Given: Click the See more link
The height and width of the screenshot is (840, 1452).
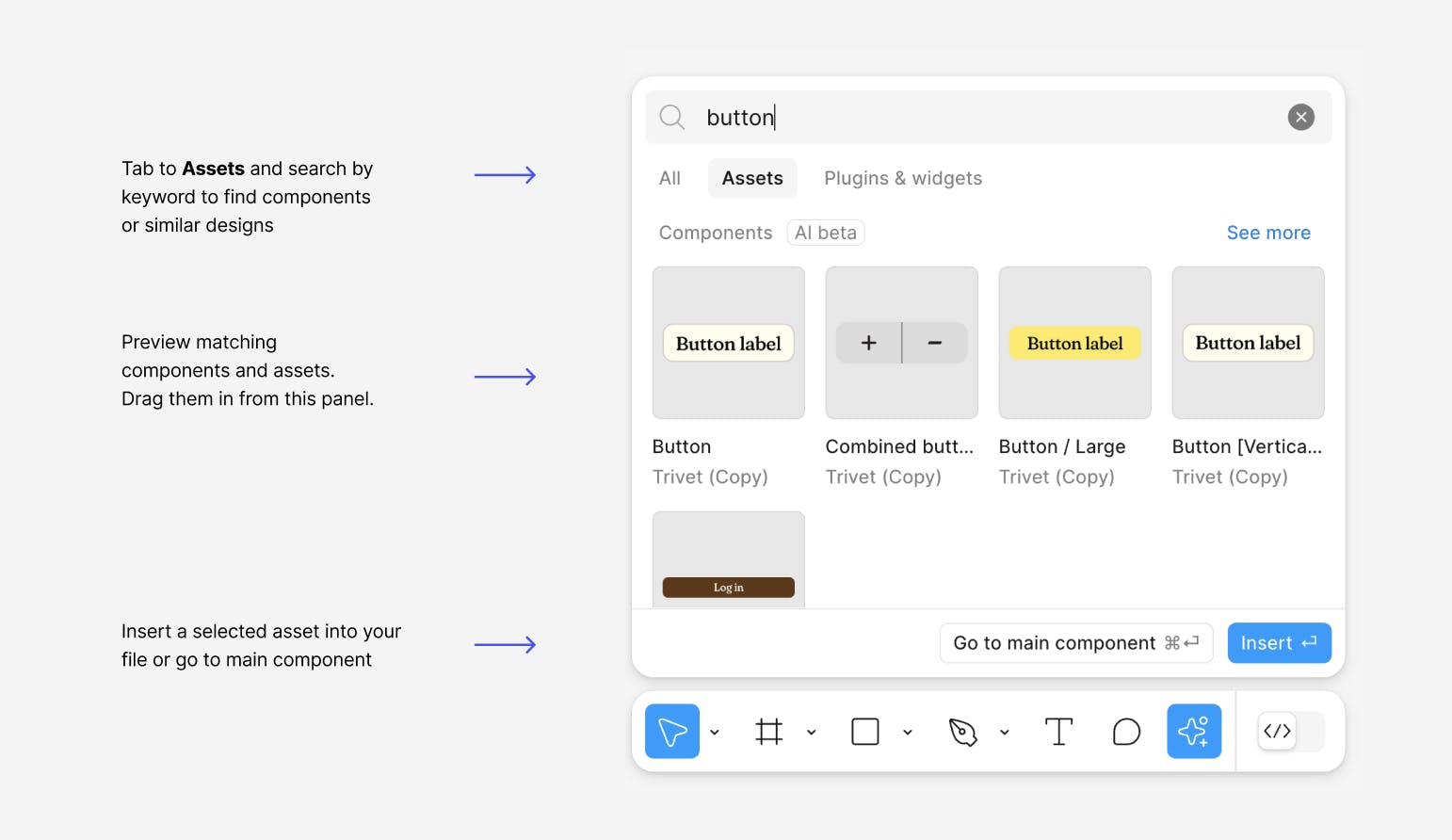Looking at the screenshot, I should tap(1268, 233).
